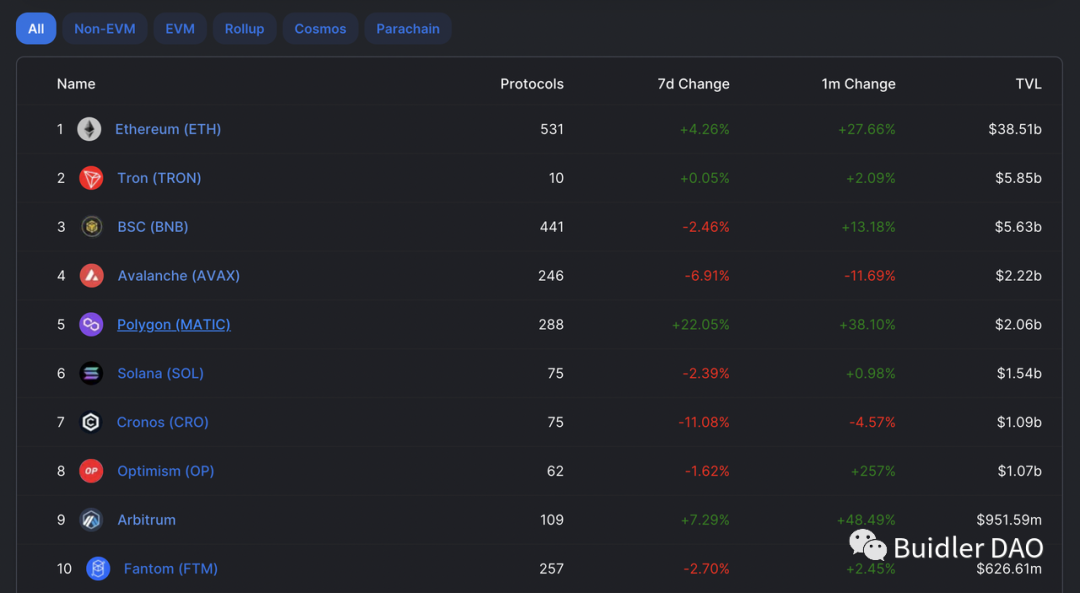
Task: Open the Avalanche (AVAX) chain link
Action: [178, 275]
